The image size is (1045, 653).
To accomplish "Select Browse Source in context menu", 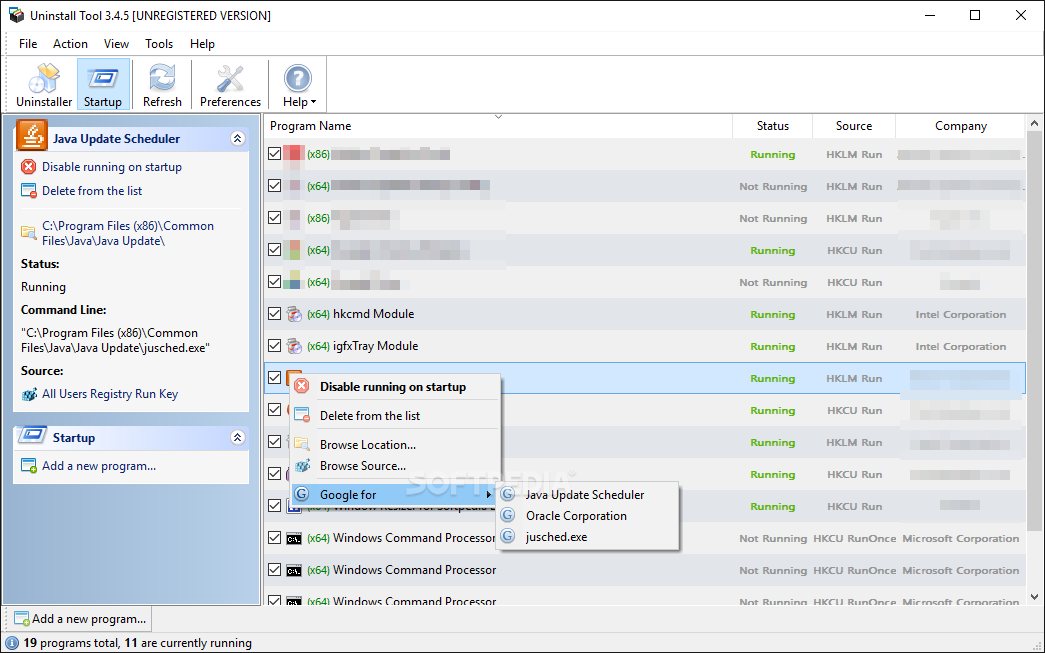I will click(395, 466).
